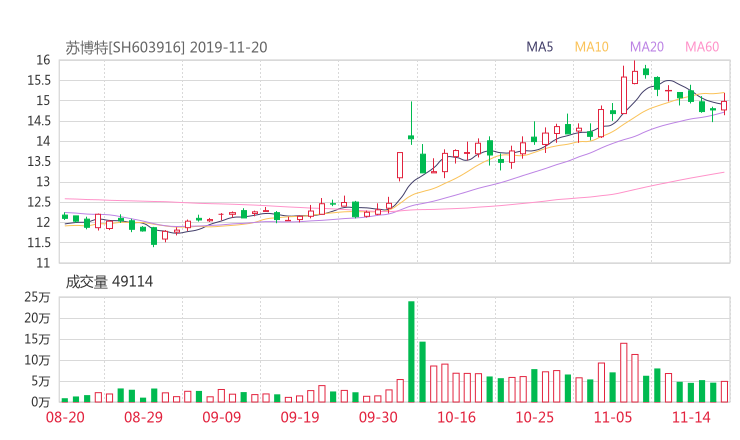Viewport: 740px width, 440px height.
Task: Click the 09-19 date label
Action: (300, 417)
